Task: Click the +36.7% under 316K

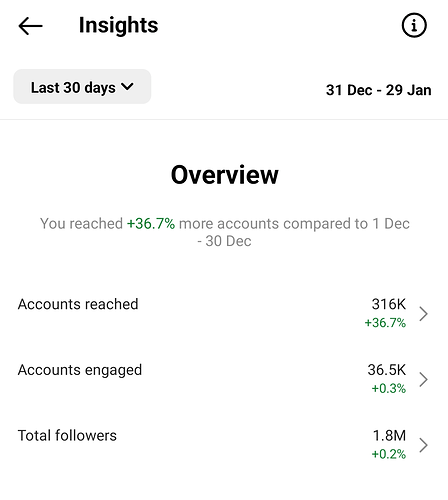Action: coord(385,323)
